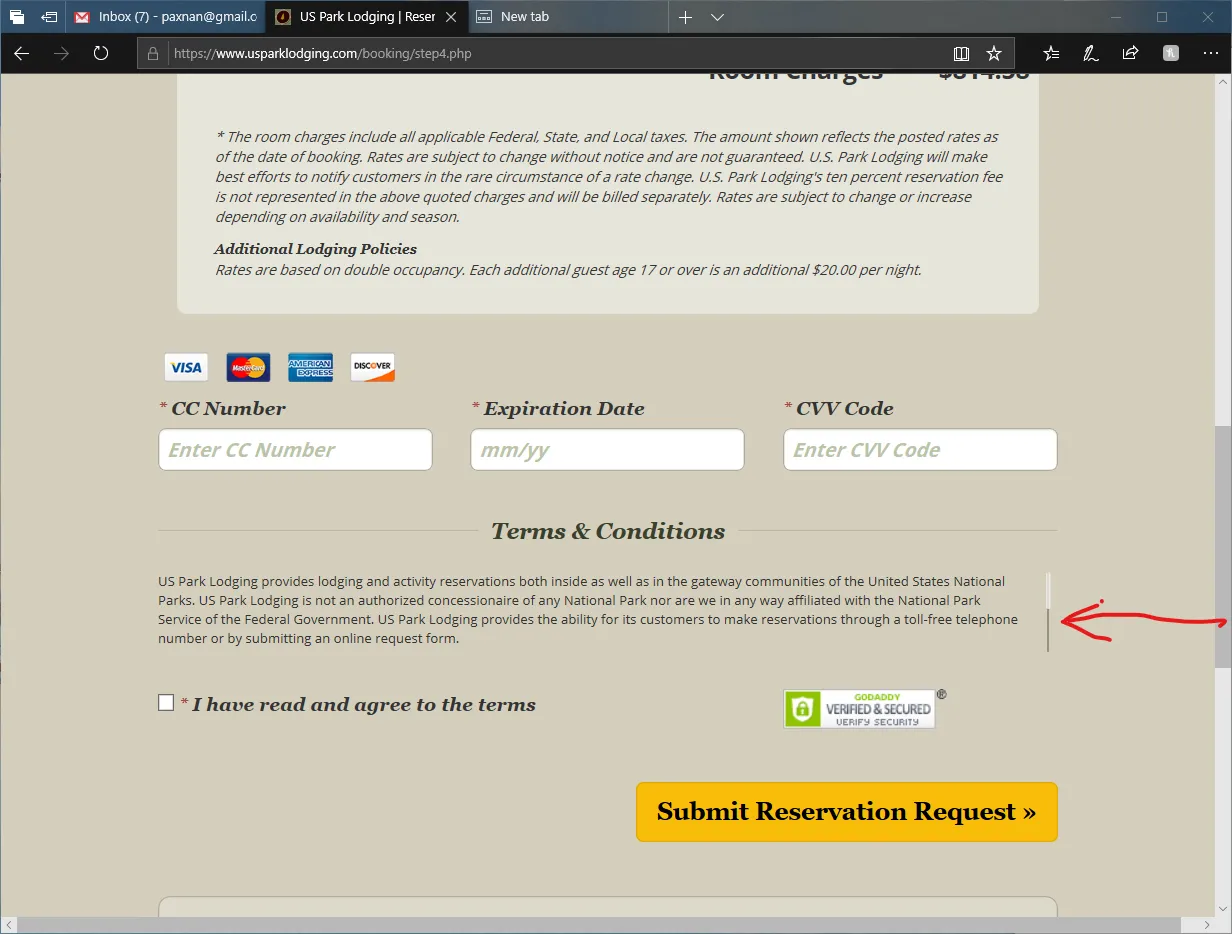Close the US Park Lodging tab
This screenshot has width=1232, height=934.
(x=451, y=17)
